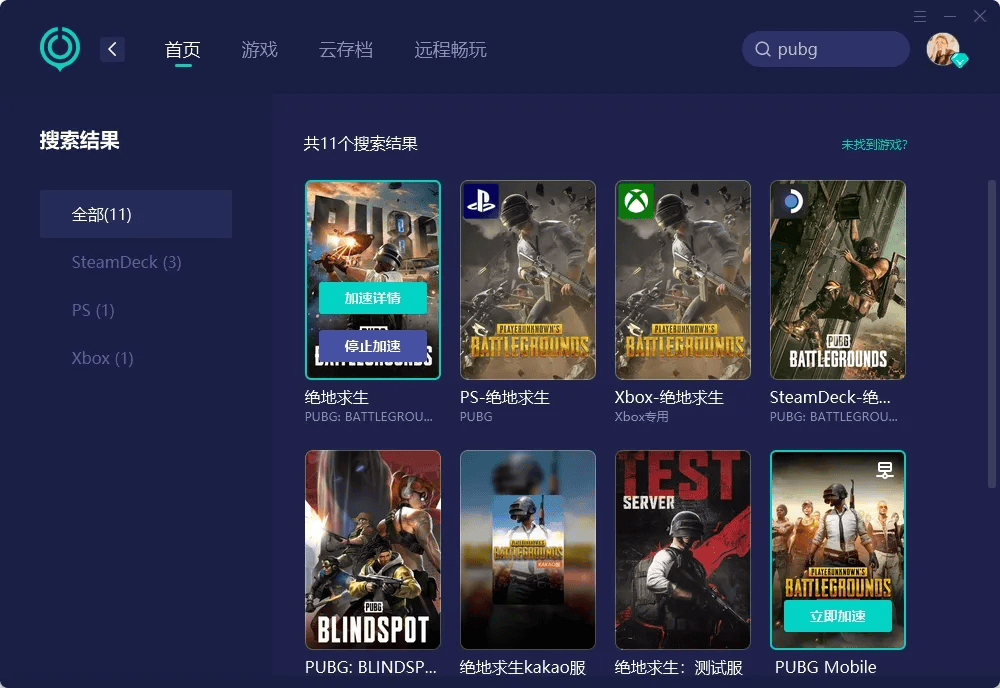Click the SteamDeck-绝... title text
Screen dimensions: 1000x688
click(830, 398)
